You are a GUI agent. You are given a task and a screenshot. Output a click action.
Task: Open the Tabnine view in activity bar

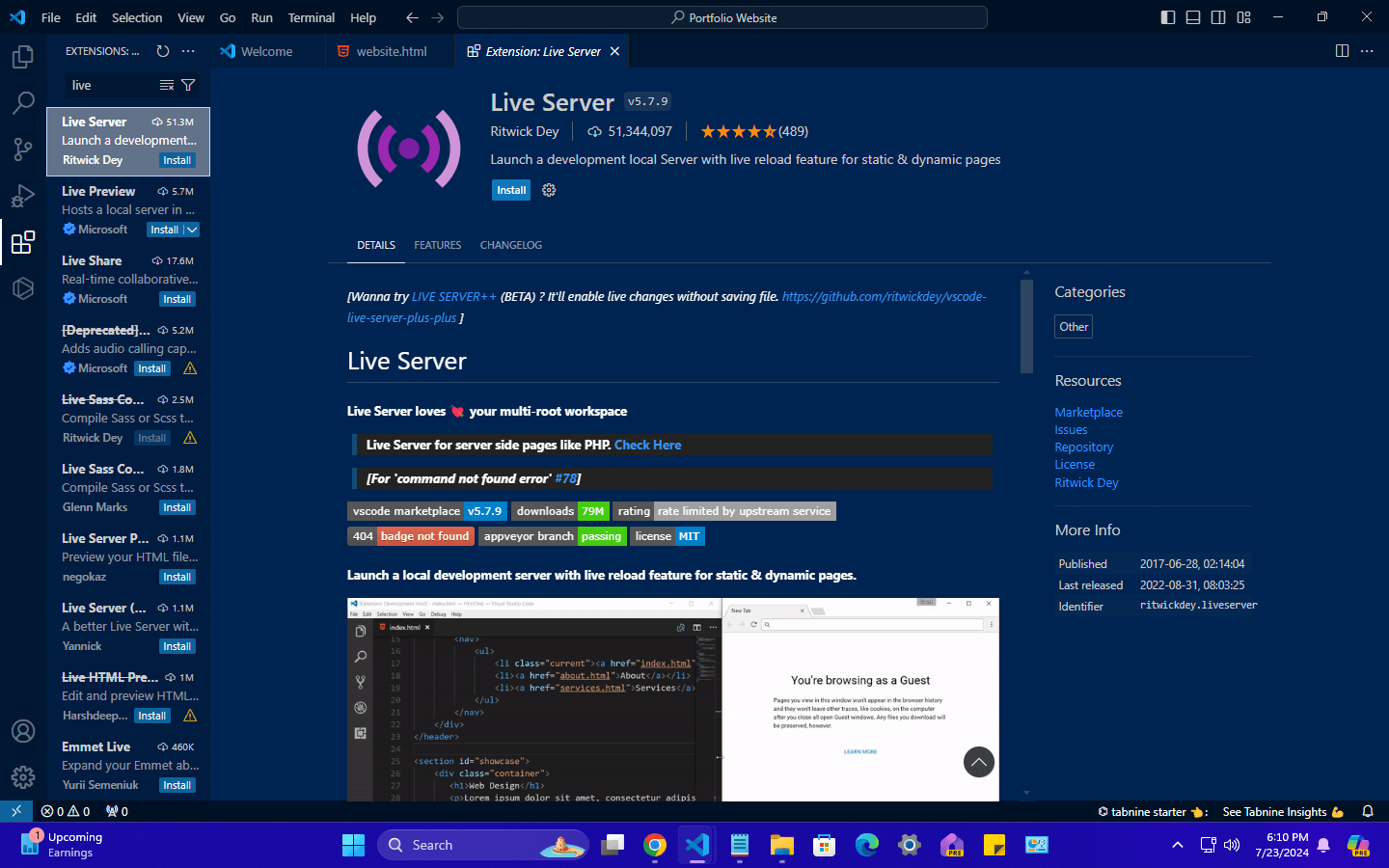23,288
